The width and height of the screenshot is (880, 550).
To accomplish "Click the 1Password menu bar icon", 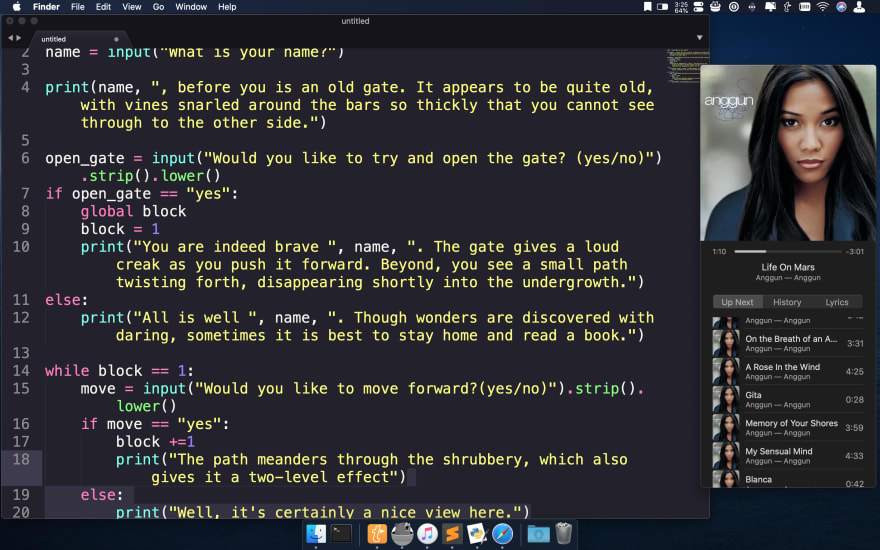I will pyautogui.click(x=734, y=7).
